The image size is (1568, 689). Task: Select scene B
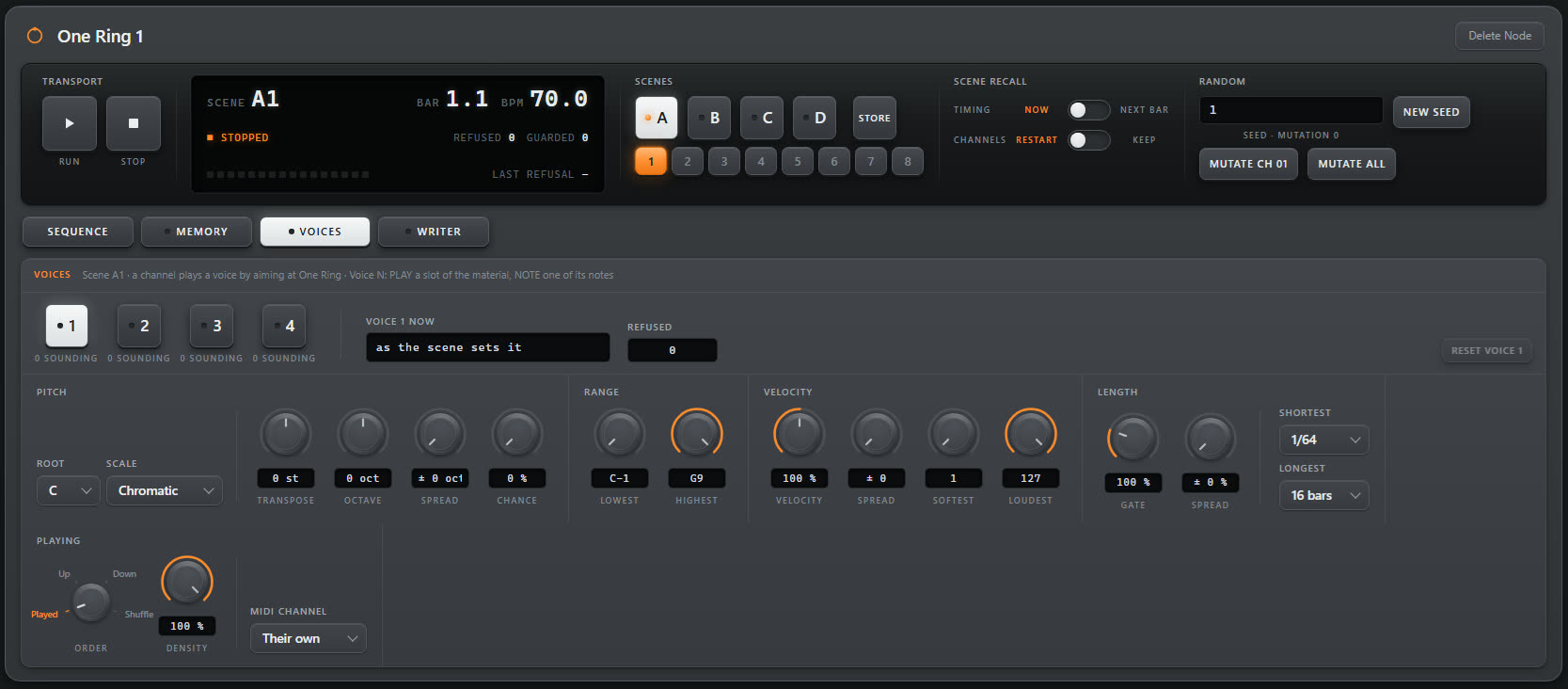pyautogui.click(x=709, y=118)
